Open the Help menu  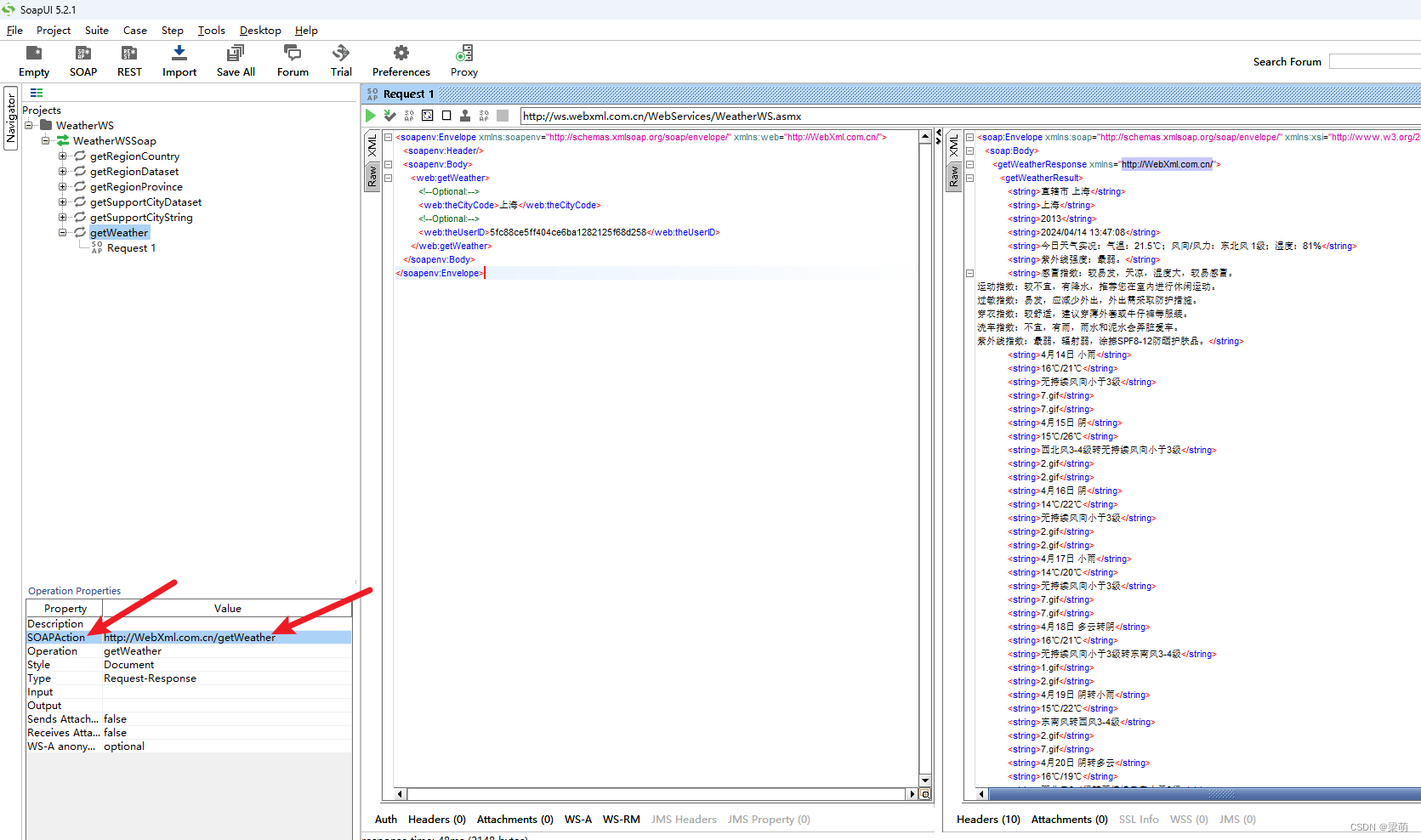coord(306,30)
